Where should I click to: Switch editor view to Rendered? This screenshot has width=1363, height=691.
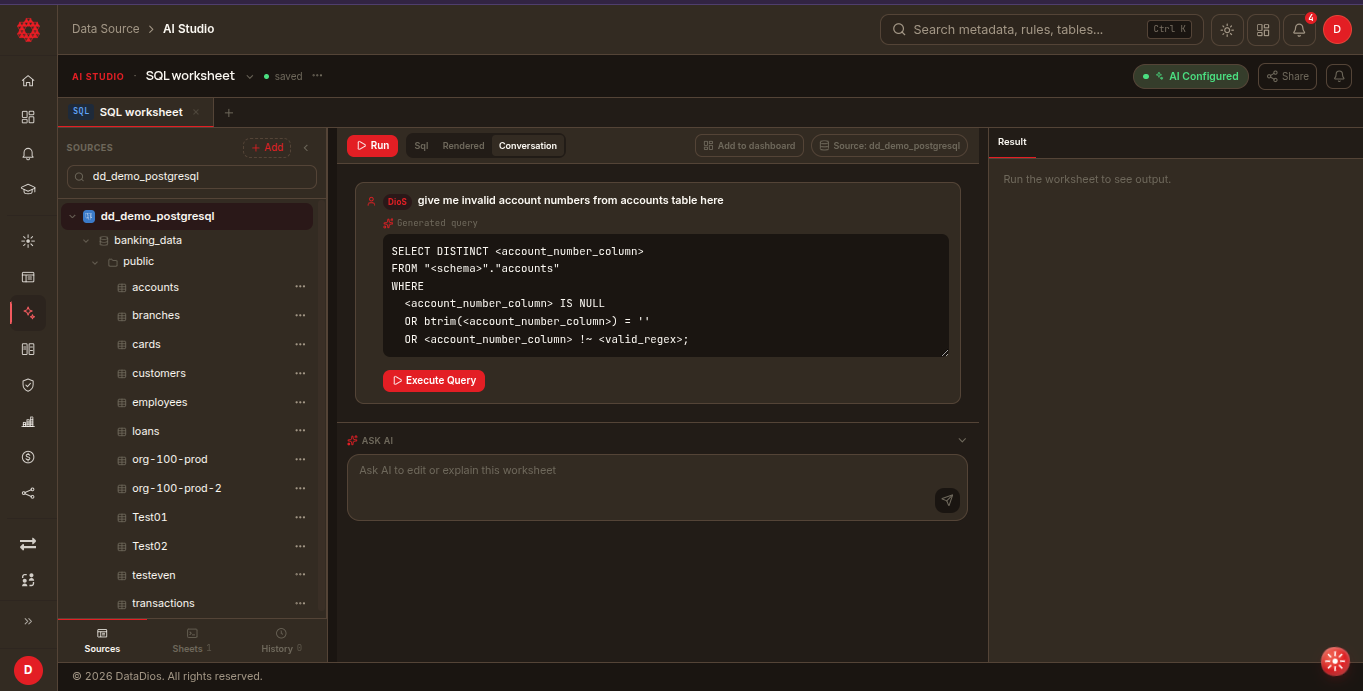[x=463, y=146]
